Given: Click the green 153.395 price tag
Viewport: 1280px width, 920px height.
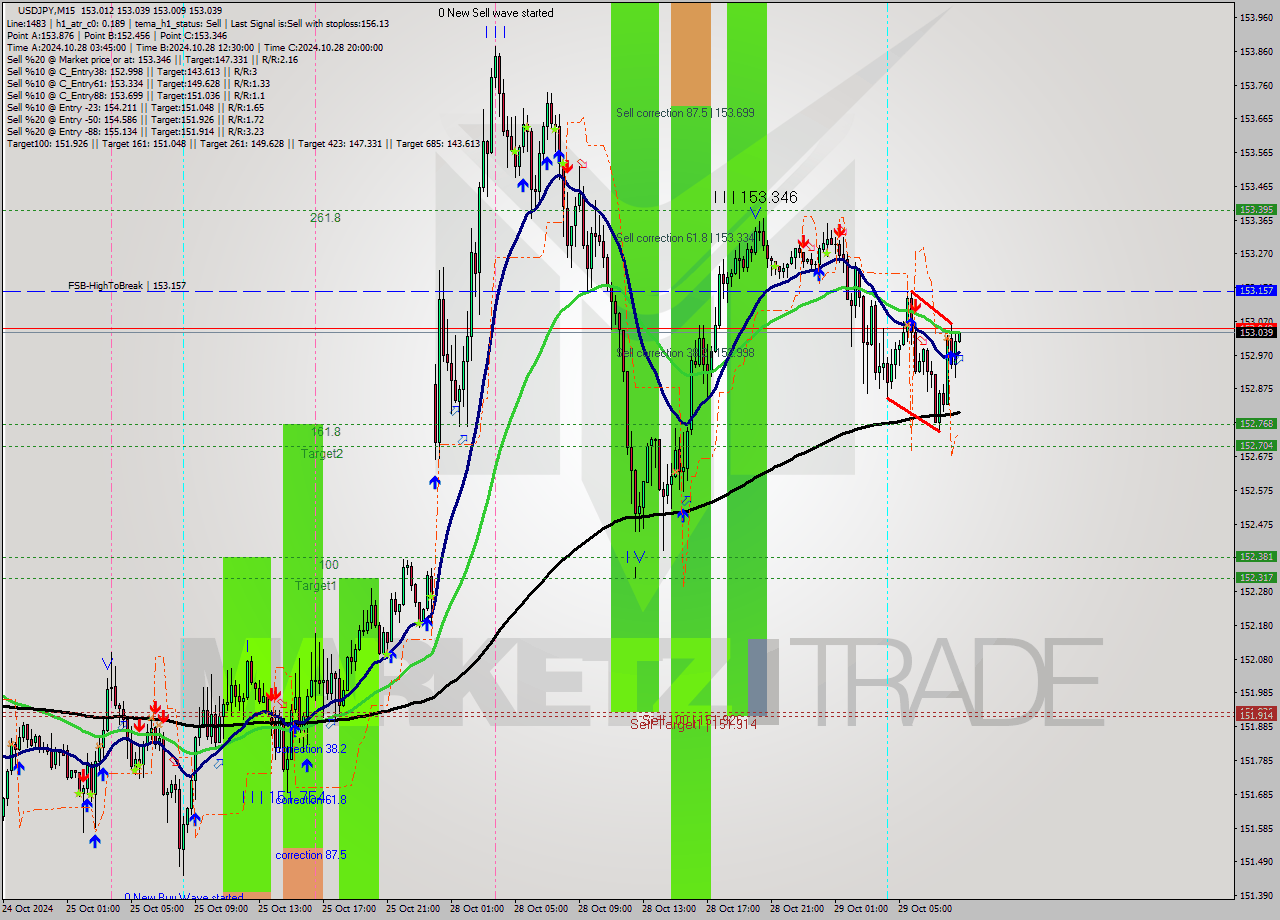Looking at the screenshot, I should [1256, 210].
